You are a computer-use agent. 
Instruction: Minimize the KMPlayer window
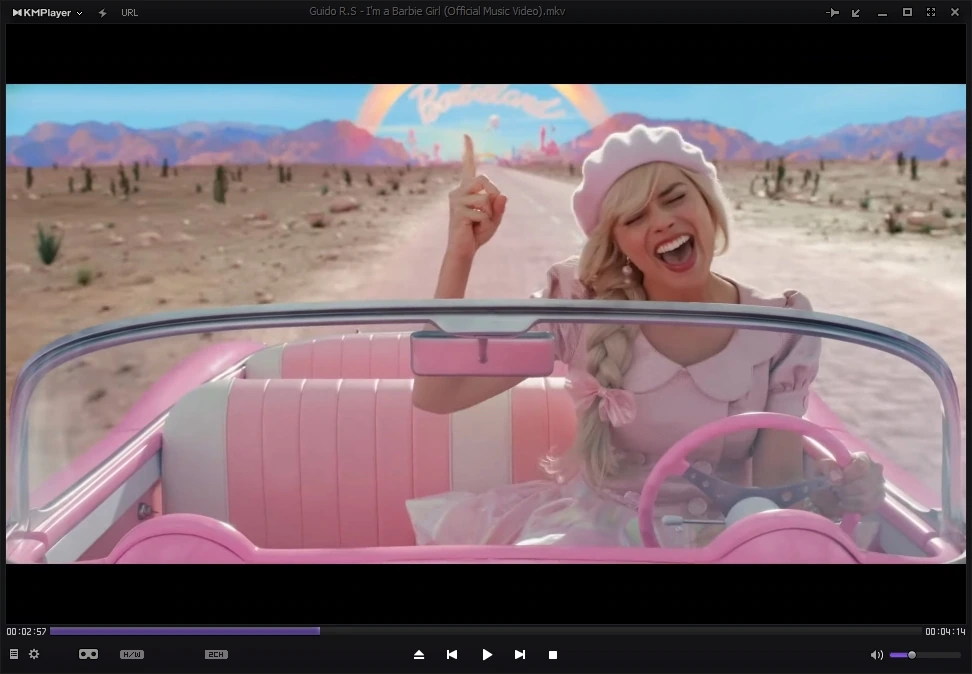pyautogui.click(x=882, y=13)
